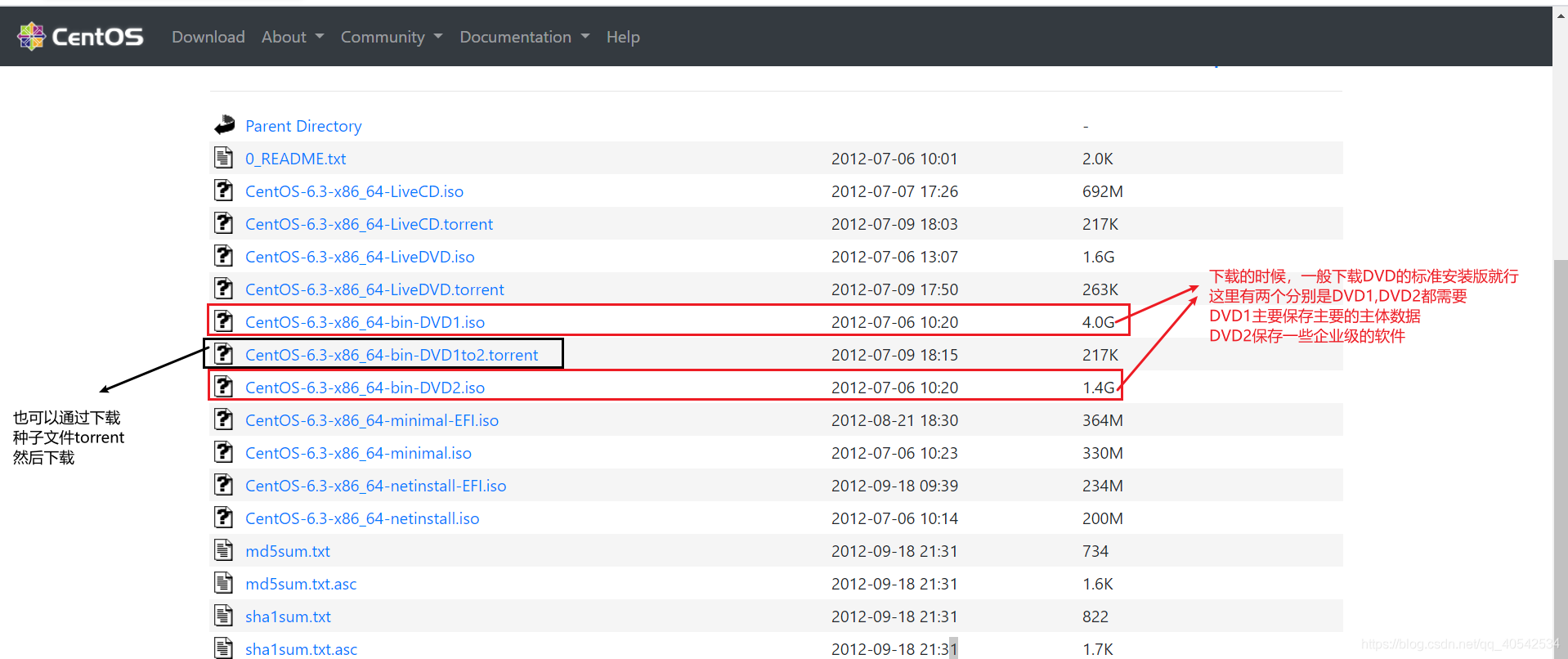Download the minimal-EFI.iso image

click(x=372, y=420)
